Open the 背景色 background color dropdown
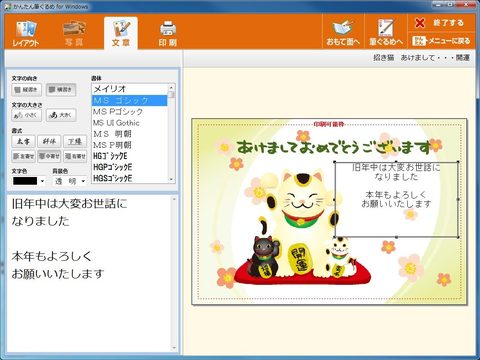Viewport: 480px width, 360px height. [x=70, y=181]
